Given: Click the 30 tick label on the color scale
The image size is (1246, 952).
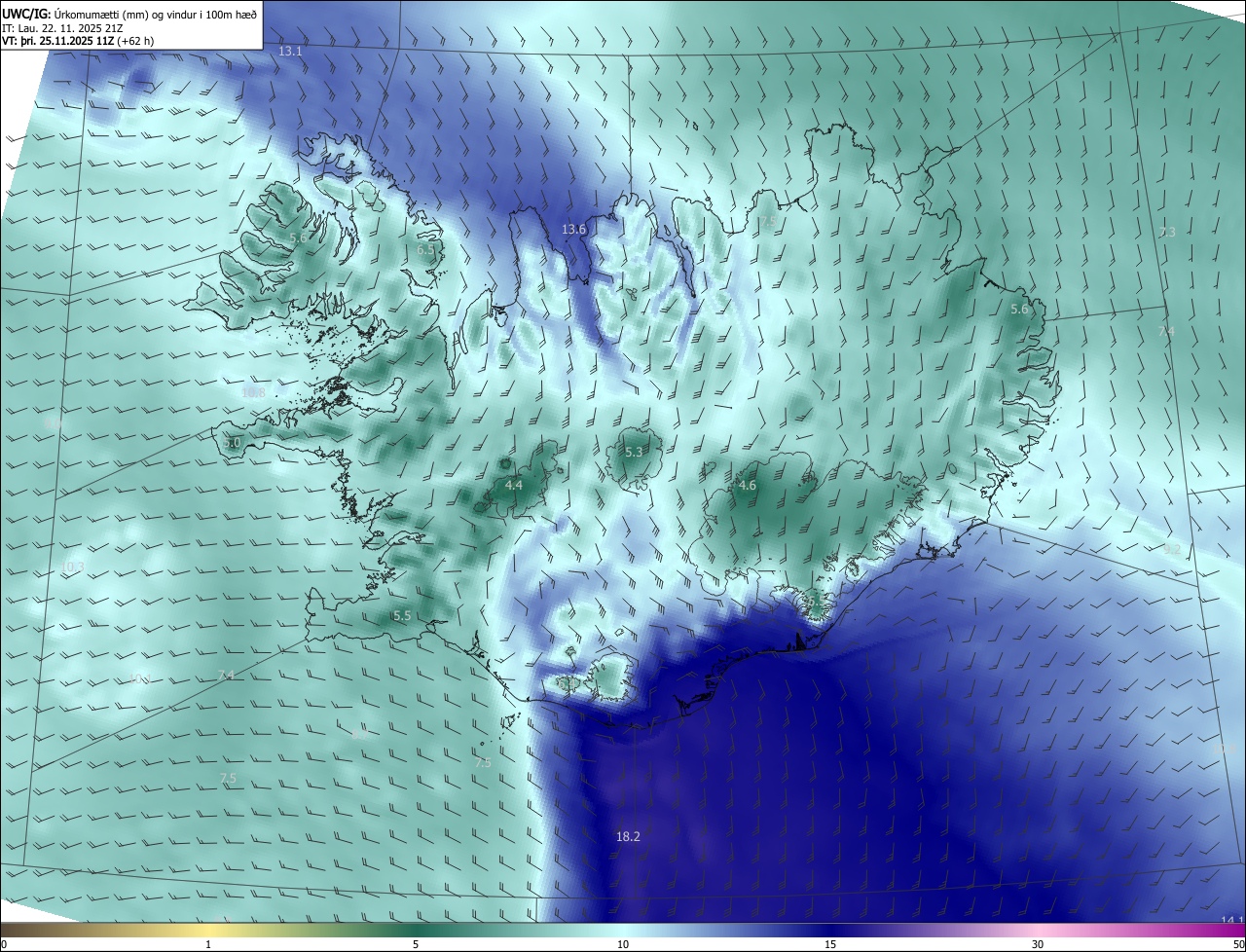Looking at the screenshot, I should pyautogui.click(x=1038, y=944).
